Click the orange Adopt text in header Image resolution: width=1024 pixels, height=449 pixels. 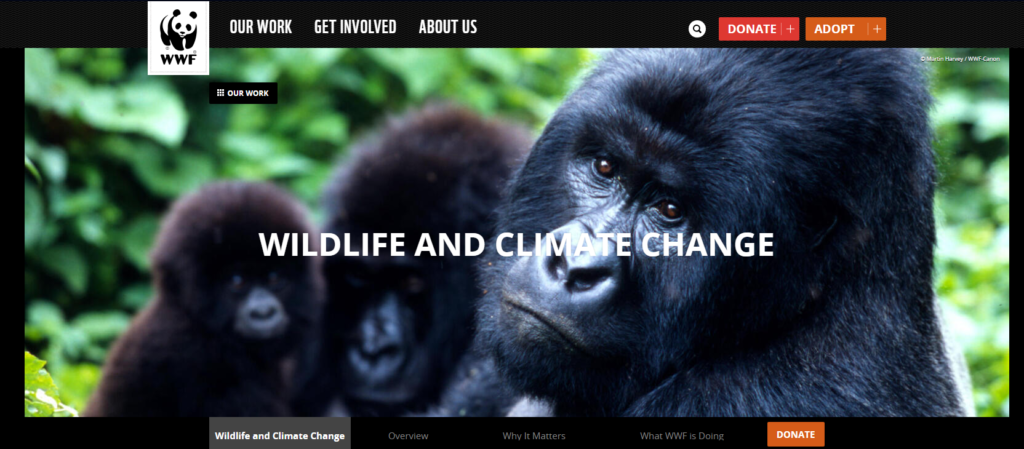click(x=834, y=29)
